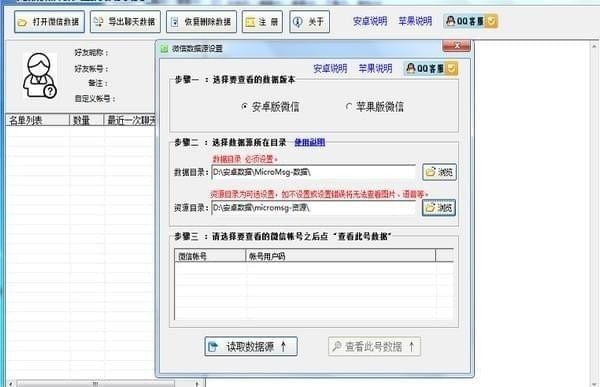Close the 微信数据源设置 dialog

point(457,46)
